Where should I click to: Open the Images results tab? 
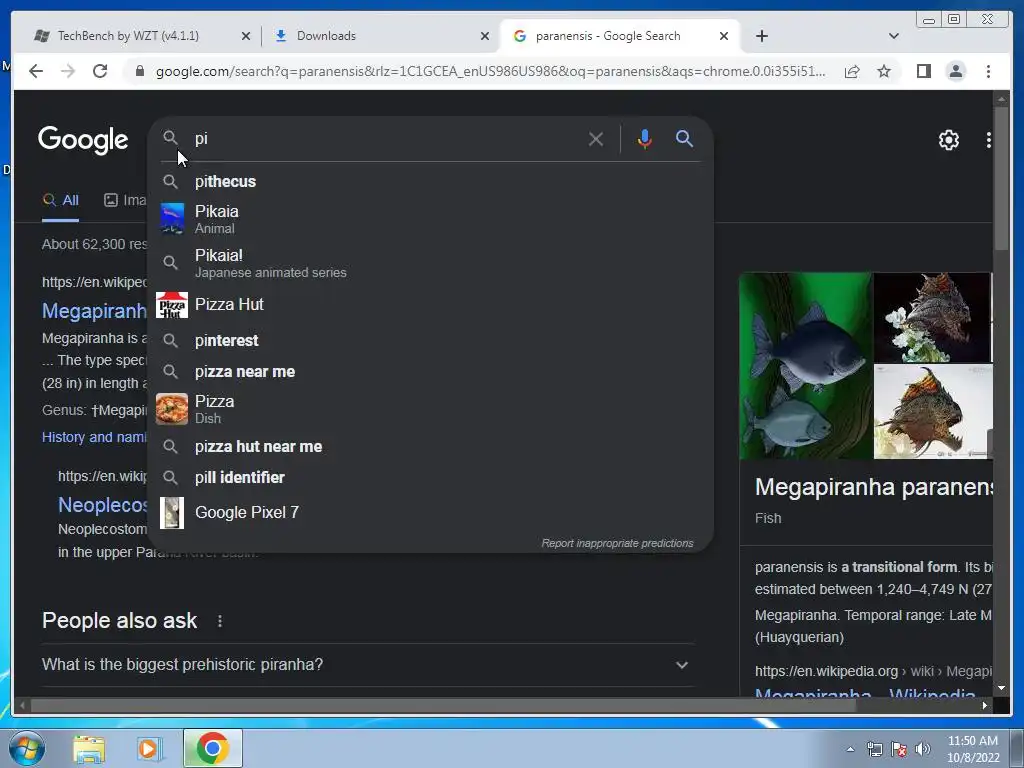(125, 200)
